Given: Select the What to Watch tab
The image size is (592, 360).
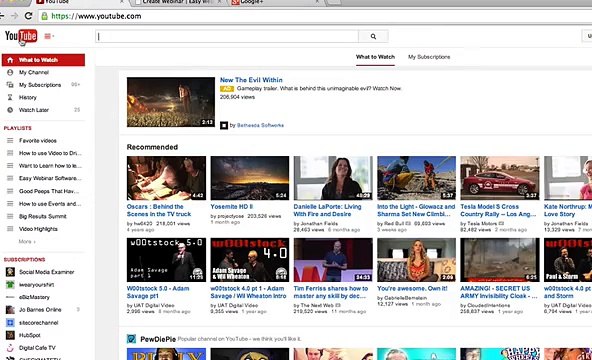Looking at the screenshot, I should 375,57.
